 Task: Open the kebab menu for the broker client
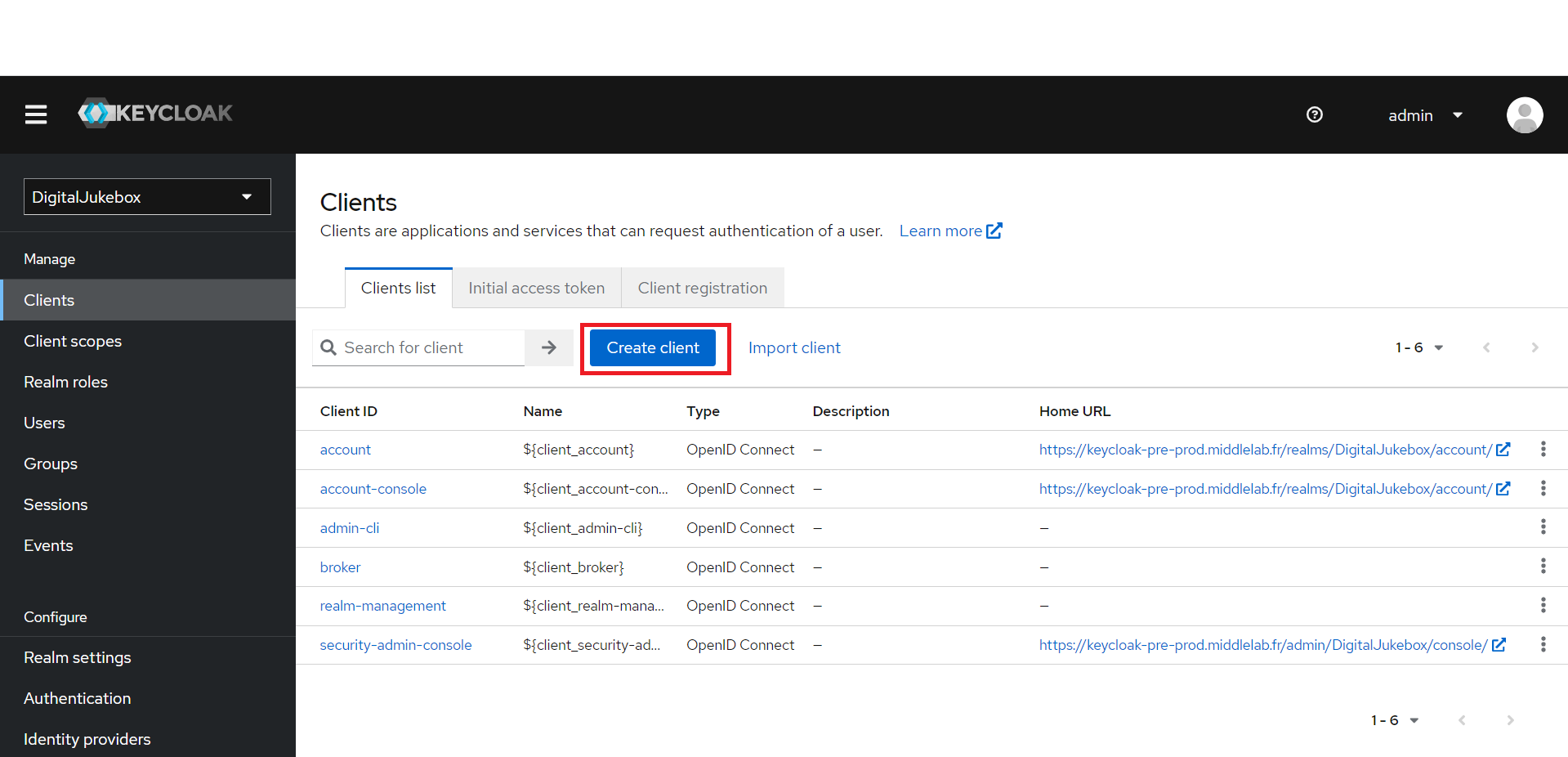tap(1543, 566)
